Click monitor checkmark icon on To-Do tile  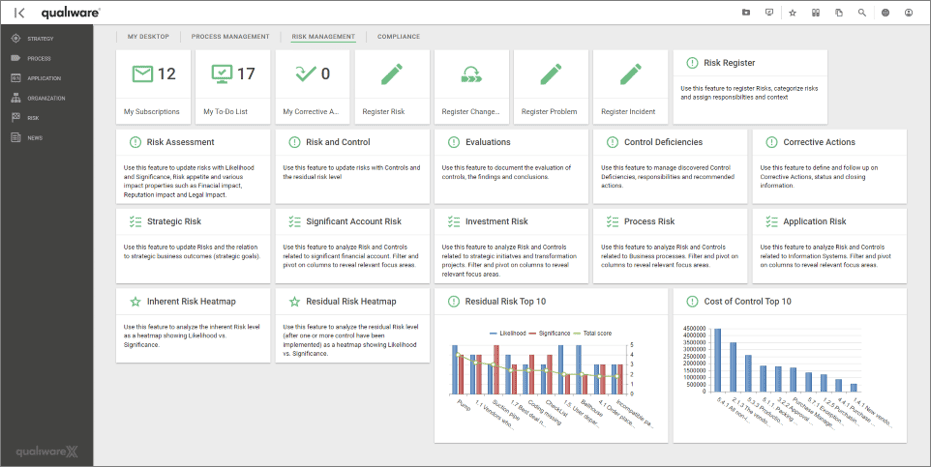tap(222, 74)
